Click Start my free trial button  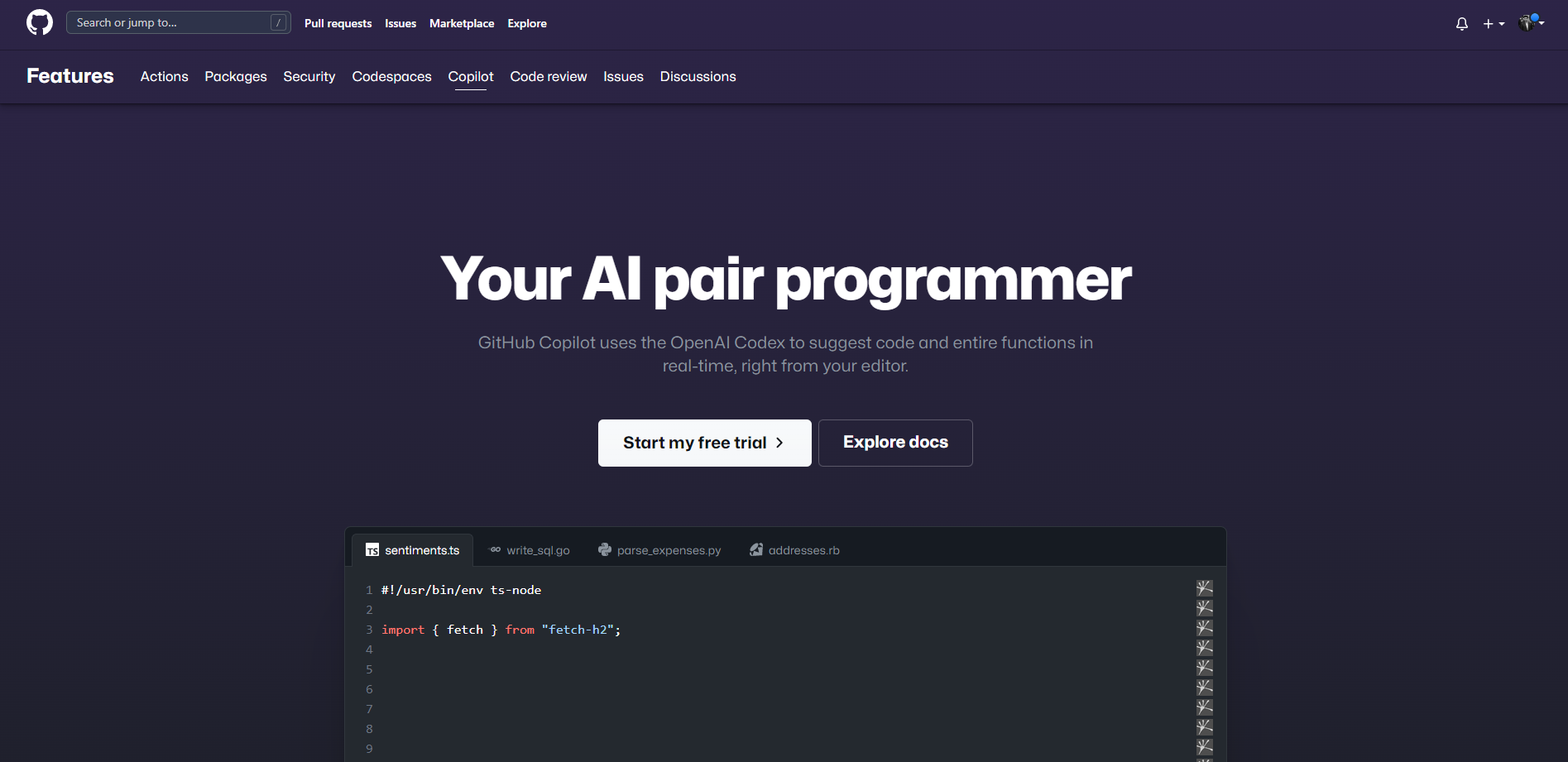pyautogui.click(x=705, y=443)
